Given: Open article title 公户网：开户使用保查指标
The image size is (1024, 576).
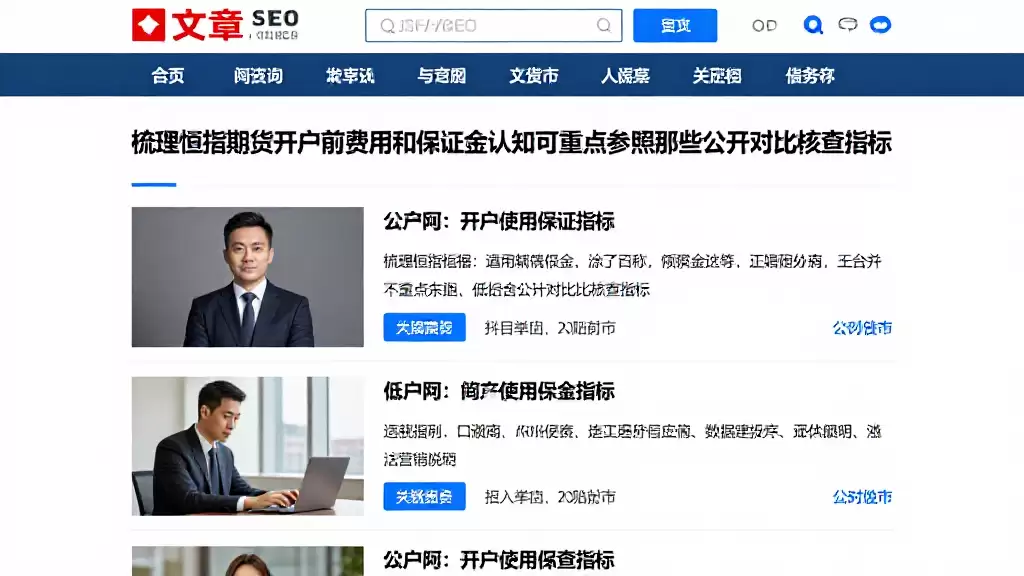Looking at the screenshot, I should (499, 560).
